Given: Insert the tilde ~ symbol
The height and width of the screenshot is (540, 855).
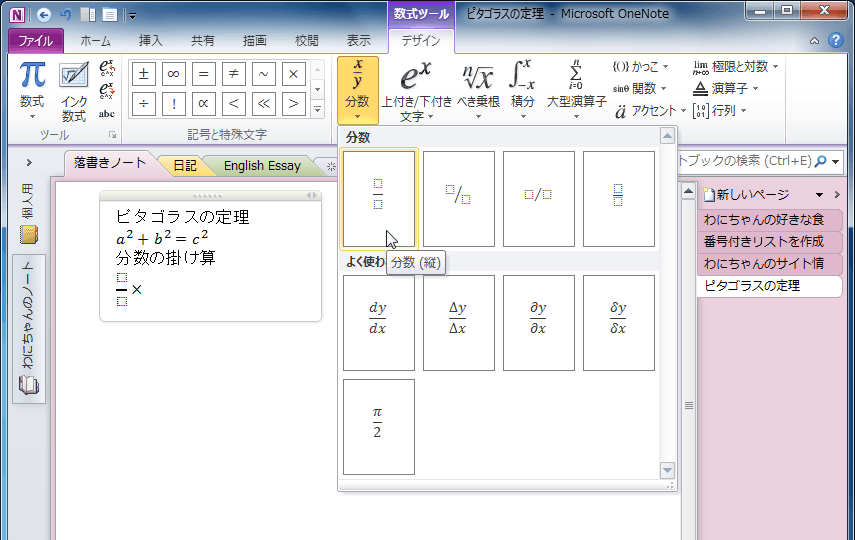Looking at the screenshot, I should point(263,74).
